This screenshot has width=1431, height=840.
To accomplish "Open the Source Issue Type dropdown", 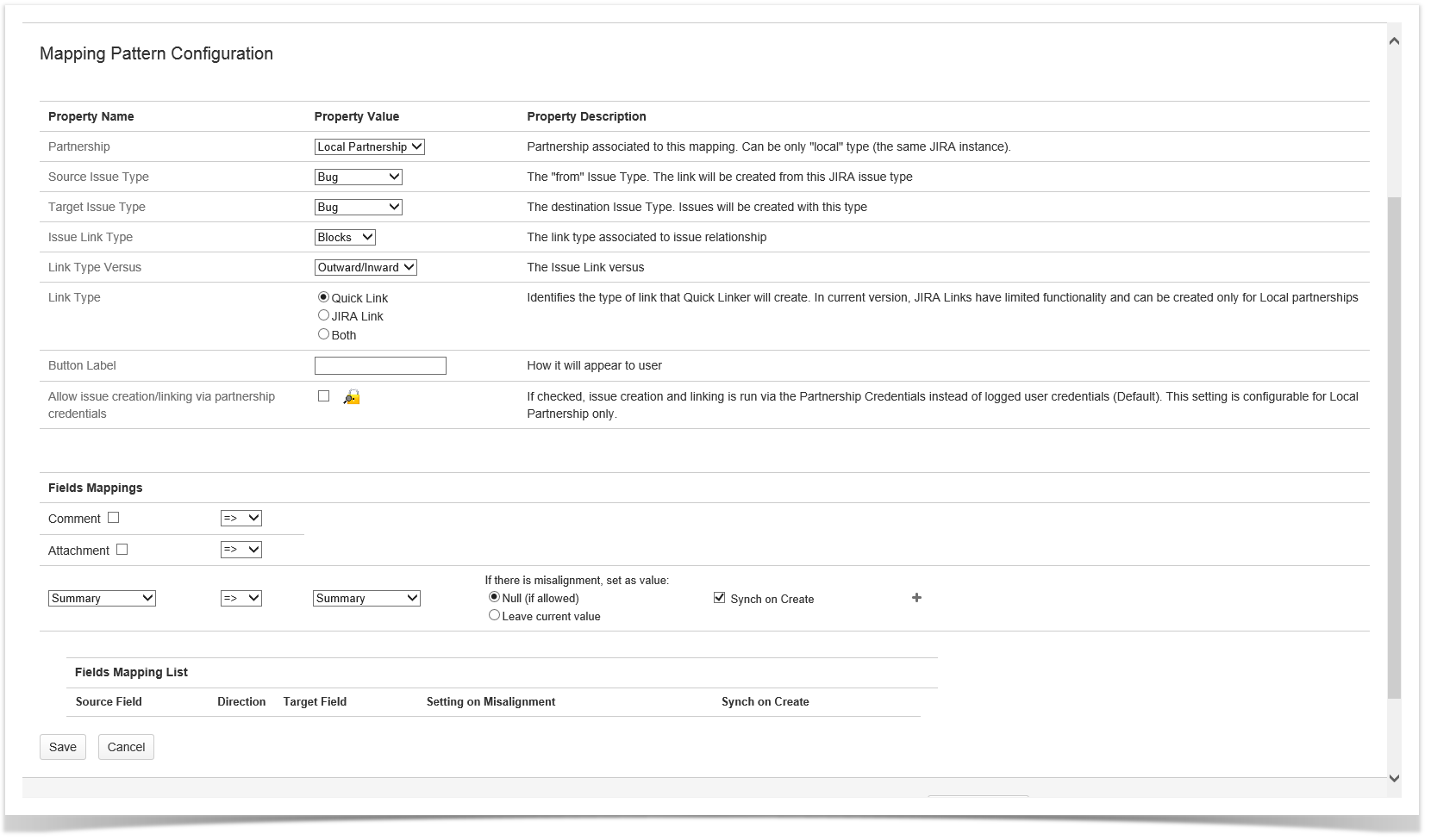I will [358, 177].
